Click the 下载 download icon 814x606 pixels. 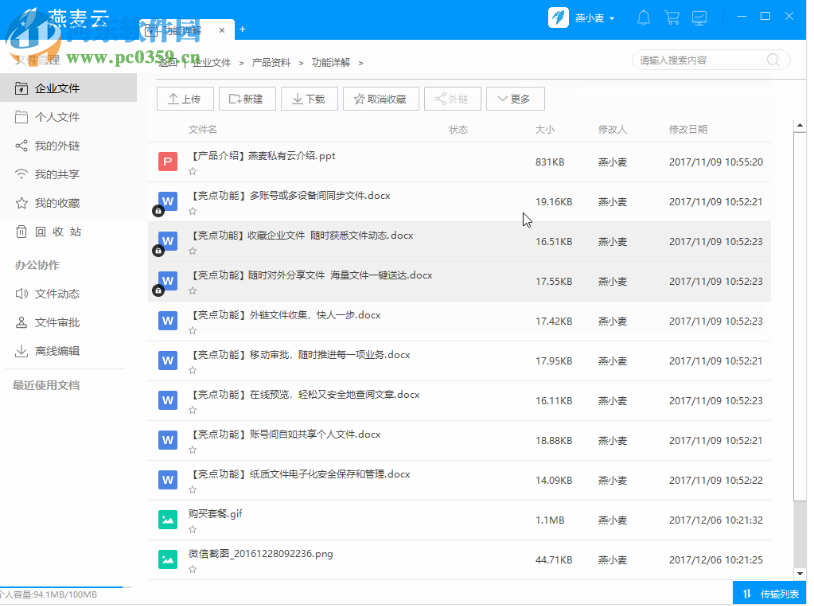point(297,99)
